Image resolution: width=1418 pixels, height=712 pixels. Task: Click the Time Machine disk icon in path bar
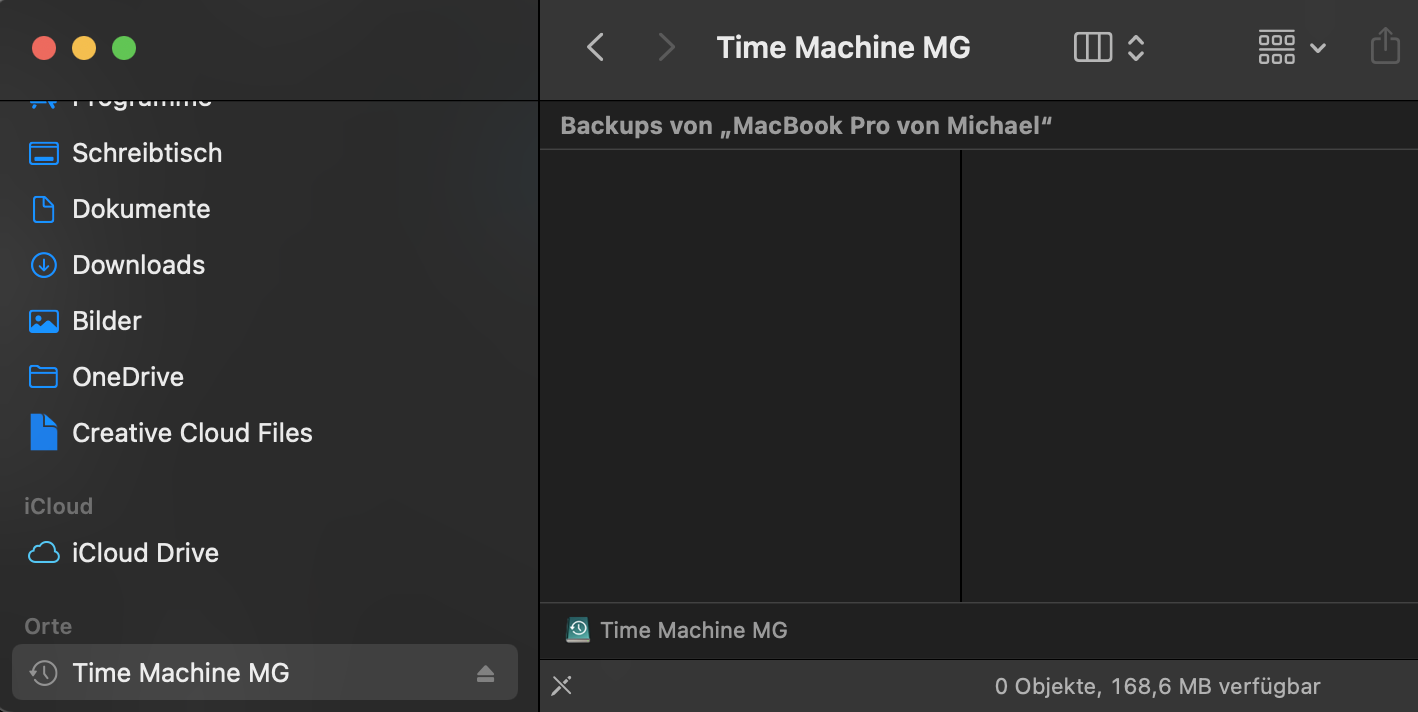pyautogui.click(x=578, y=630)
